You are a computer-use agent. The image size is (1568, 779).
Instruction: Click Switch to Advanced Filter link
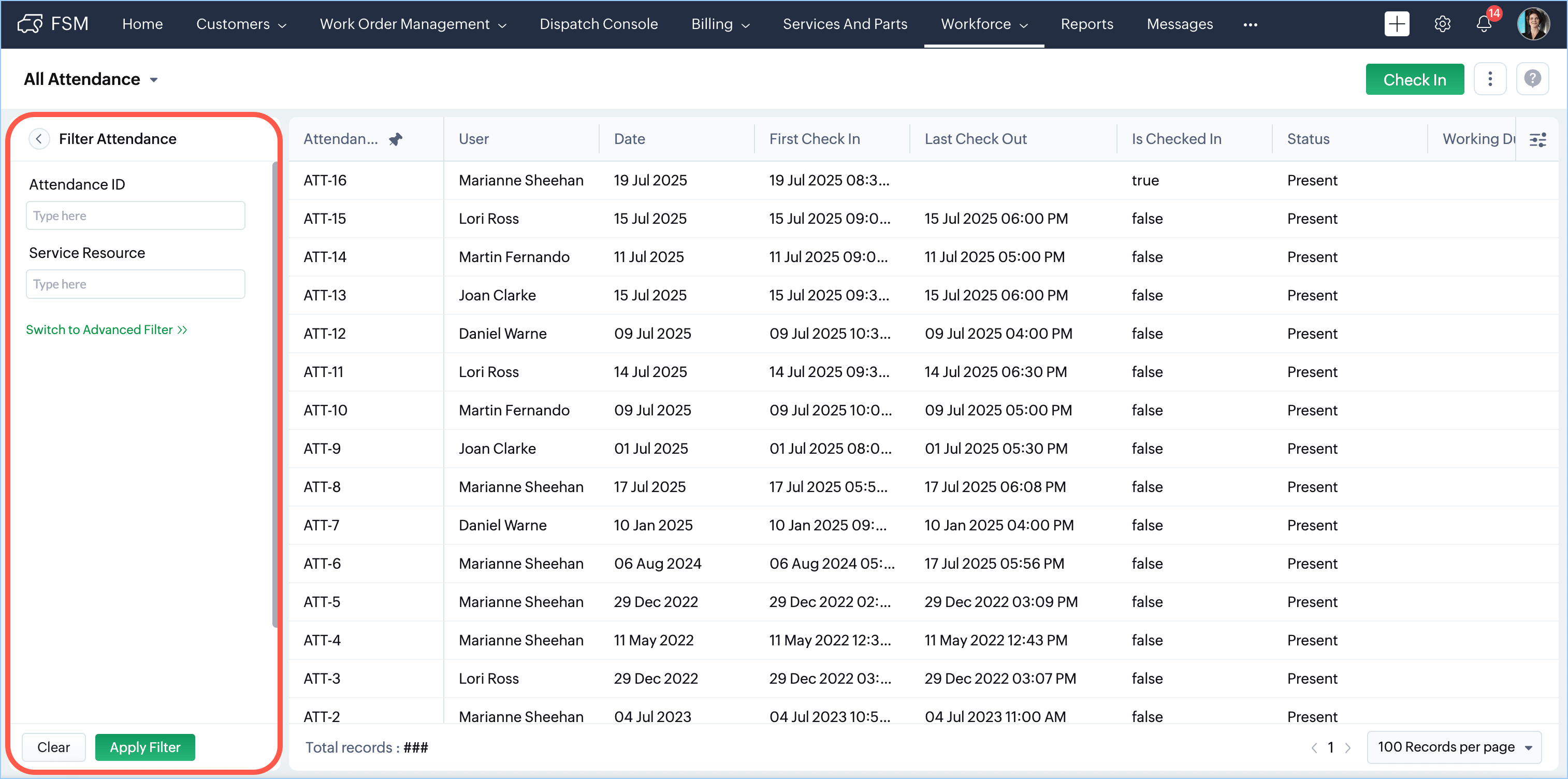click(x=106, y=329)
